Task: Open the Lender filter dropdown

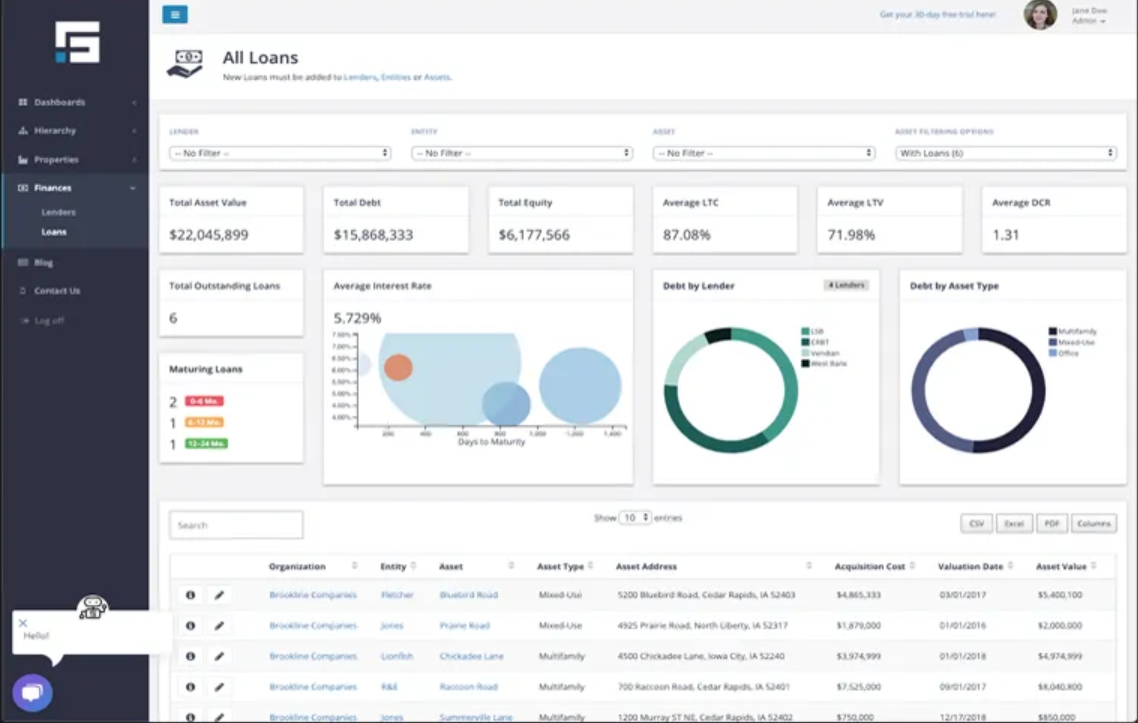Action: tap(280, 153)
